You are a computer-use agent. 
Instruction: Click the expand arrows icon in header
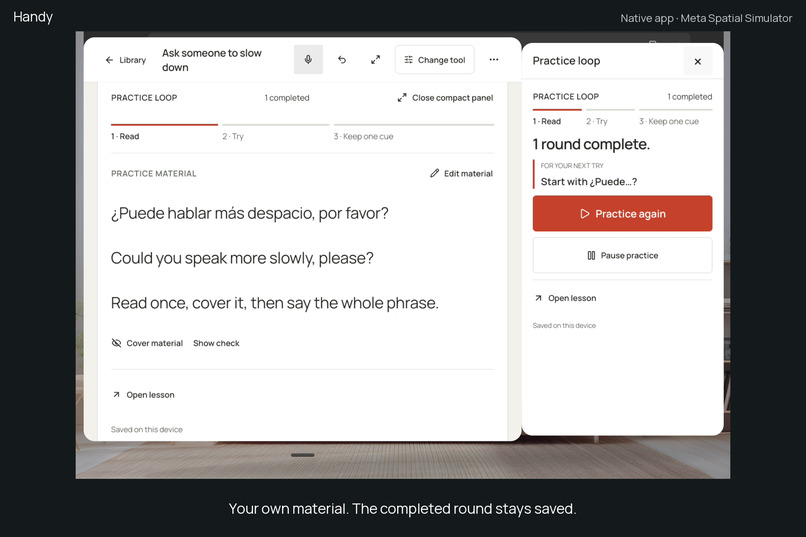pos(376,60)
